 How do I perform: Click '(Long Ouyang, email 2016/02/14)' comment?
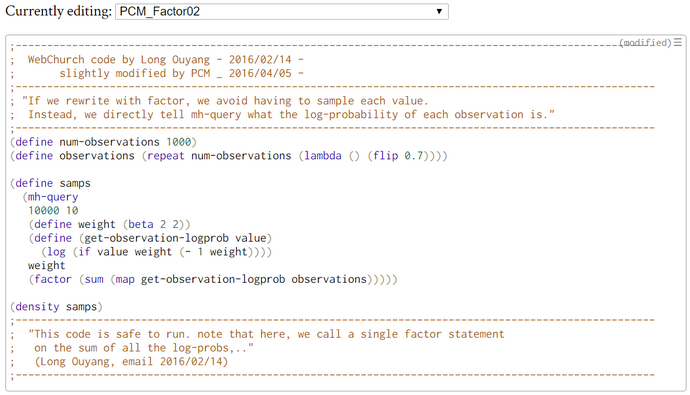pos(132,361)
